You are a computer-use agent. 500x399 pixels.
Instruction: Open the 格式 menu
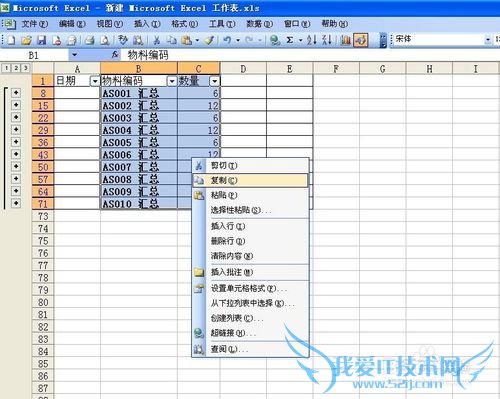tap(184, 24)
